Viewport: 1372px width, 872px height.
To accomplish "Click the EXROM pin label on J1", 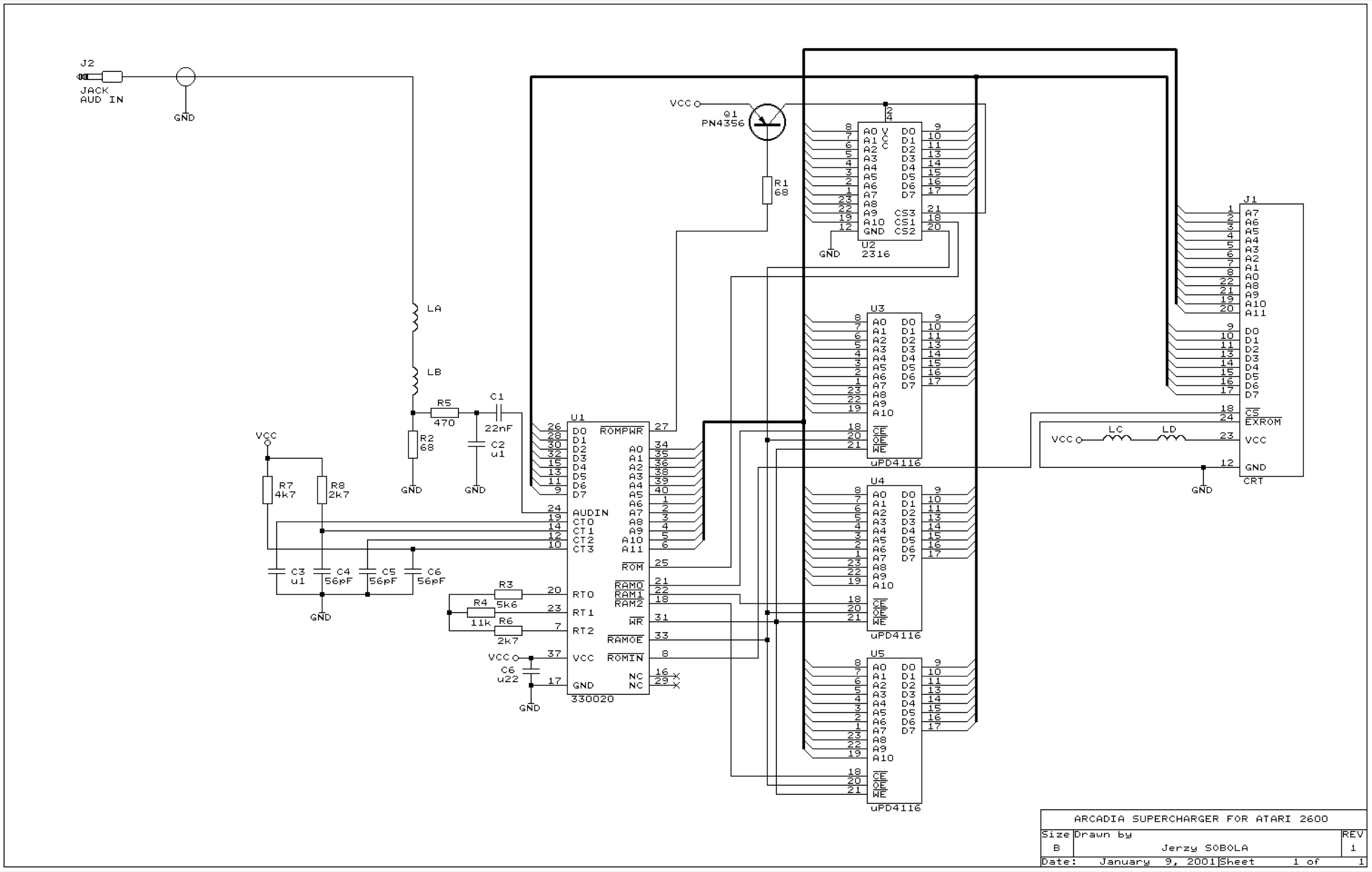I will [x=1263, y=422].
